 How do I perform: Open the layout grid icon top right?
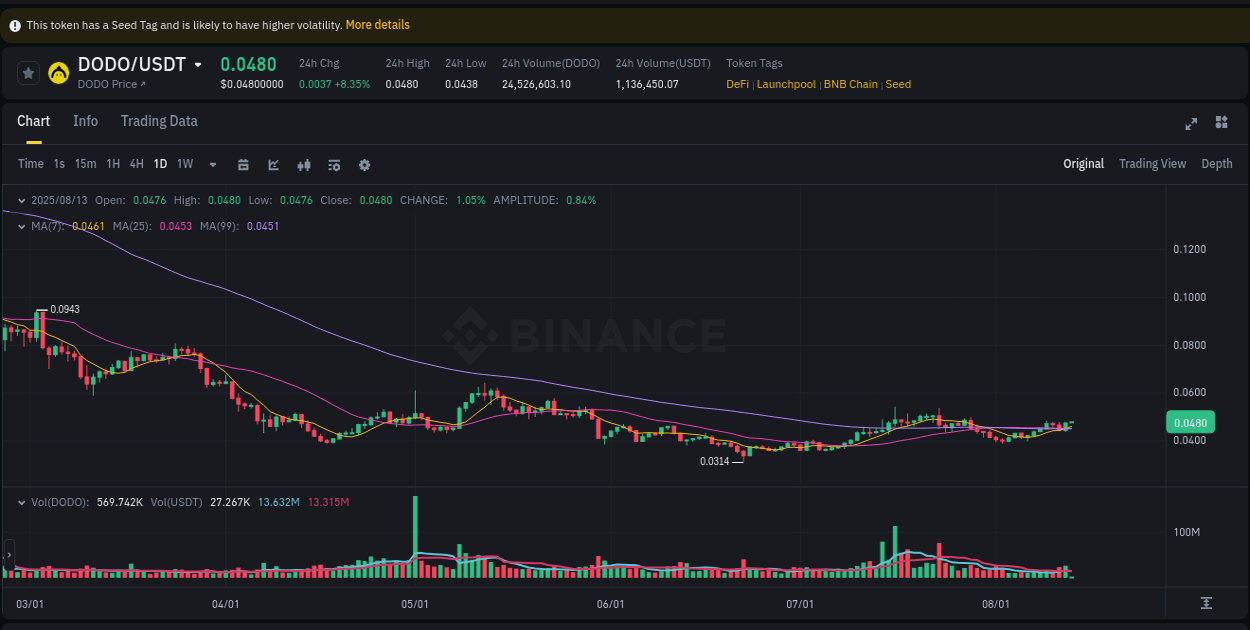pyautogui.click(x=1221, y=123)
